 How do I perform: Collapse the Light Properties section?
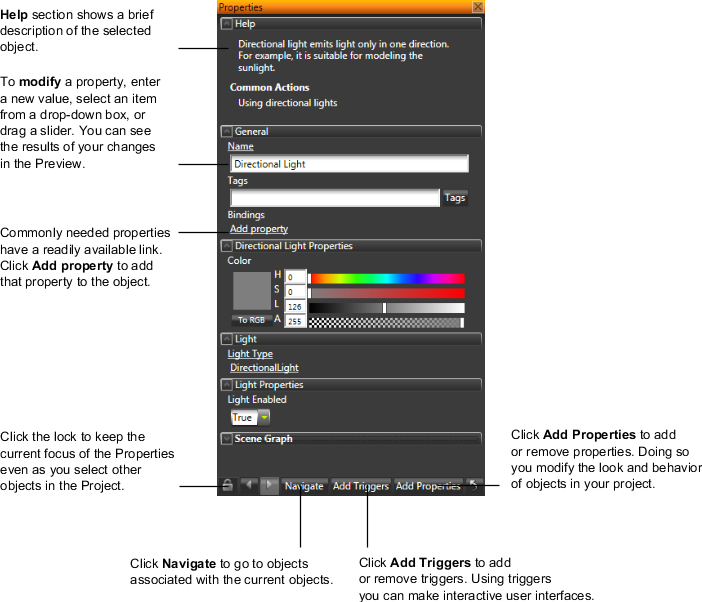[227, 385]
